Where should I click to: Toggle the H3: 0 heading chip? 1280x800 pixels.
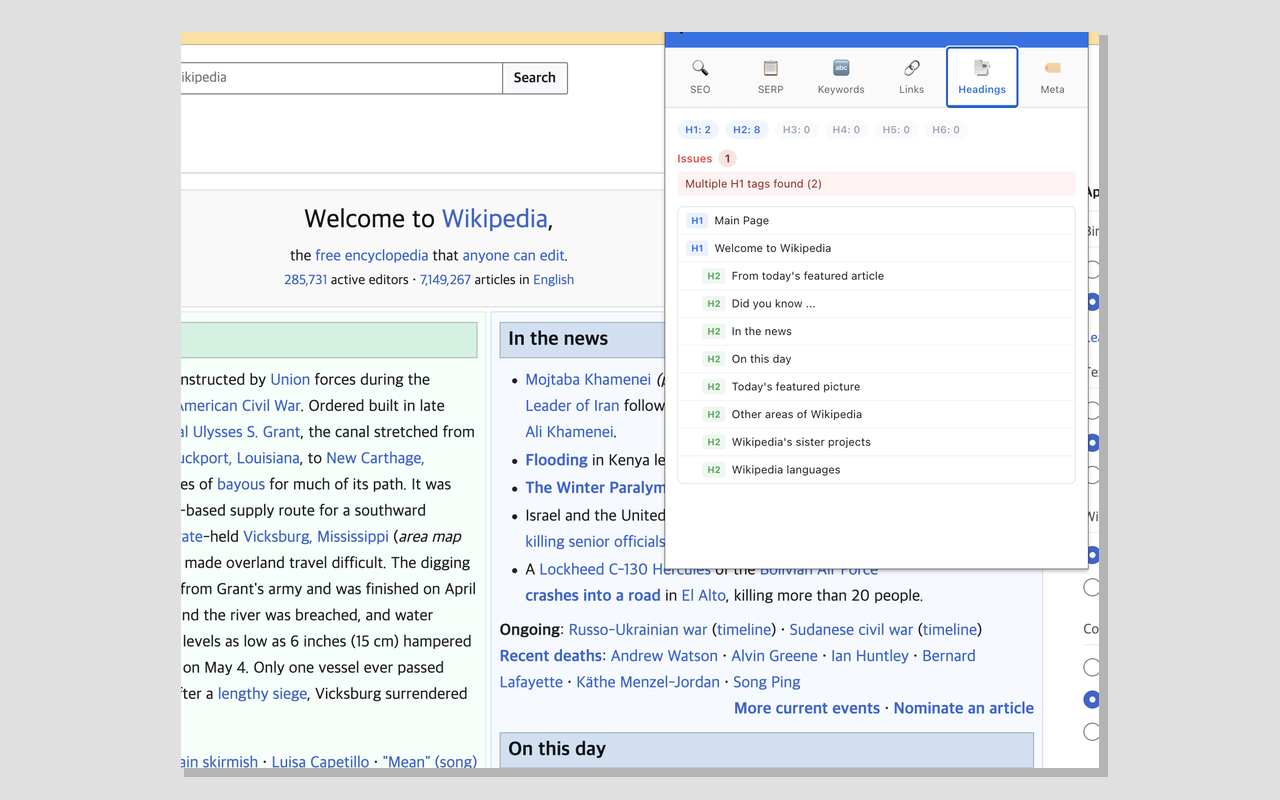pyautogui.click(x=796, y=129)
